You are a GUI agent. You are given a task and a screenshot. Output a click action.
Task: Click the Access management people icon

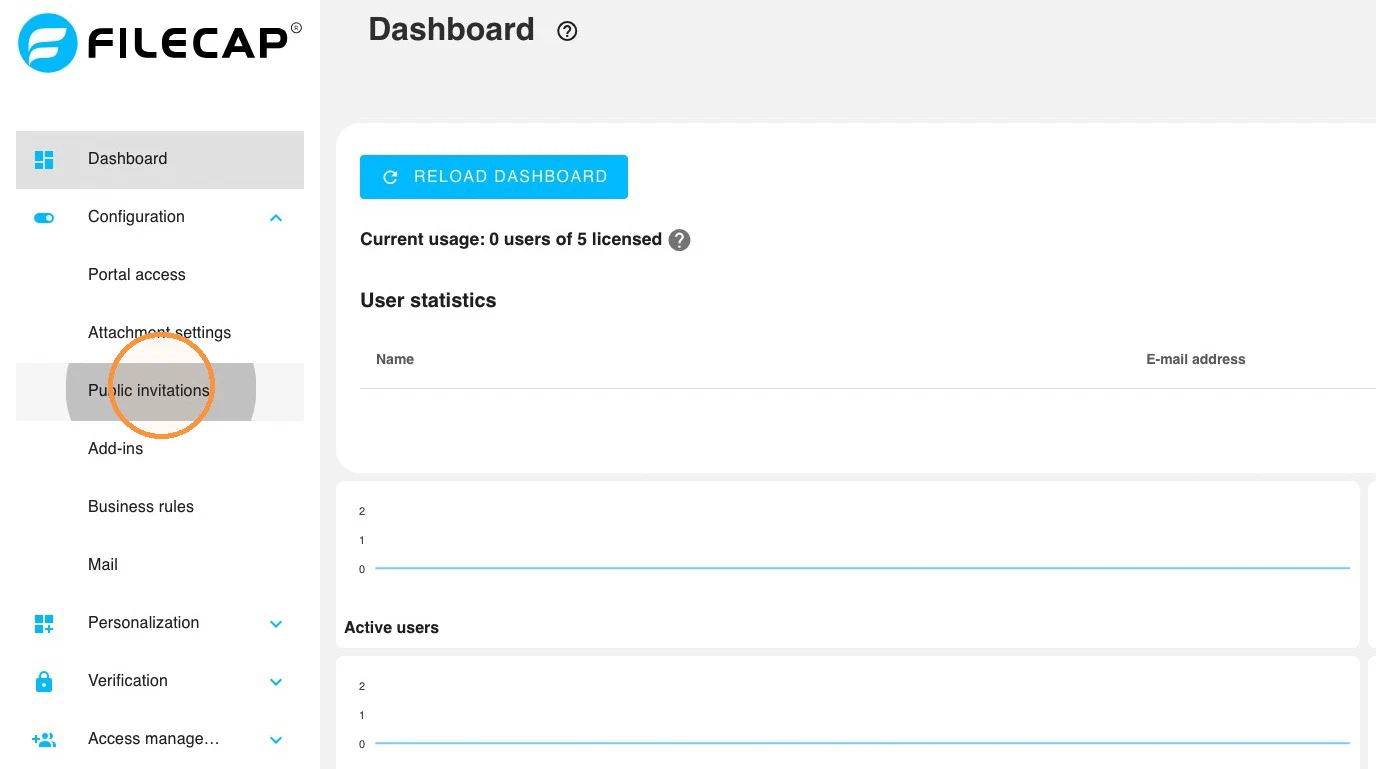[x=44, y=739]
